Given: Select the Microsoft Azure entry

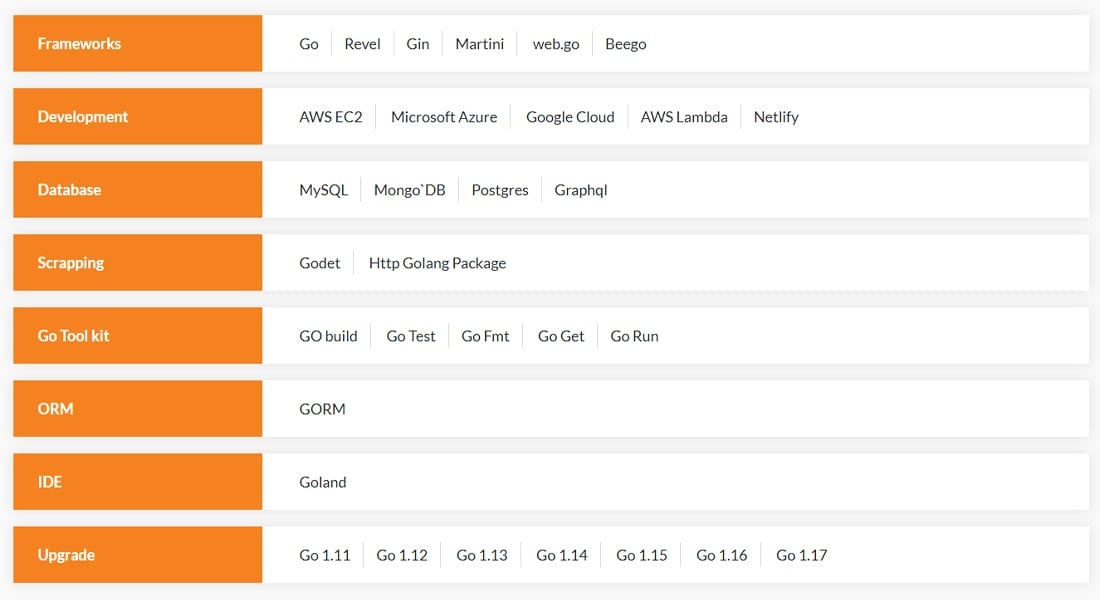Looking at the screenshot, I should pos(444,117).
